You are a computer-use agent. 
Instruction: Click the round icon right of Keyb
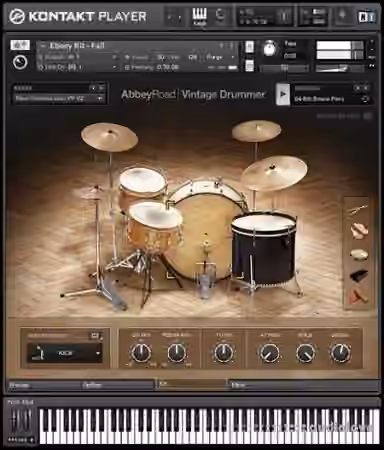point(220,15)
